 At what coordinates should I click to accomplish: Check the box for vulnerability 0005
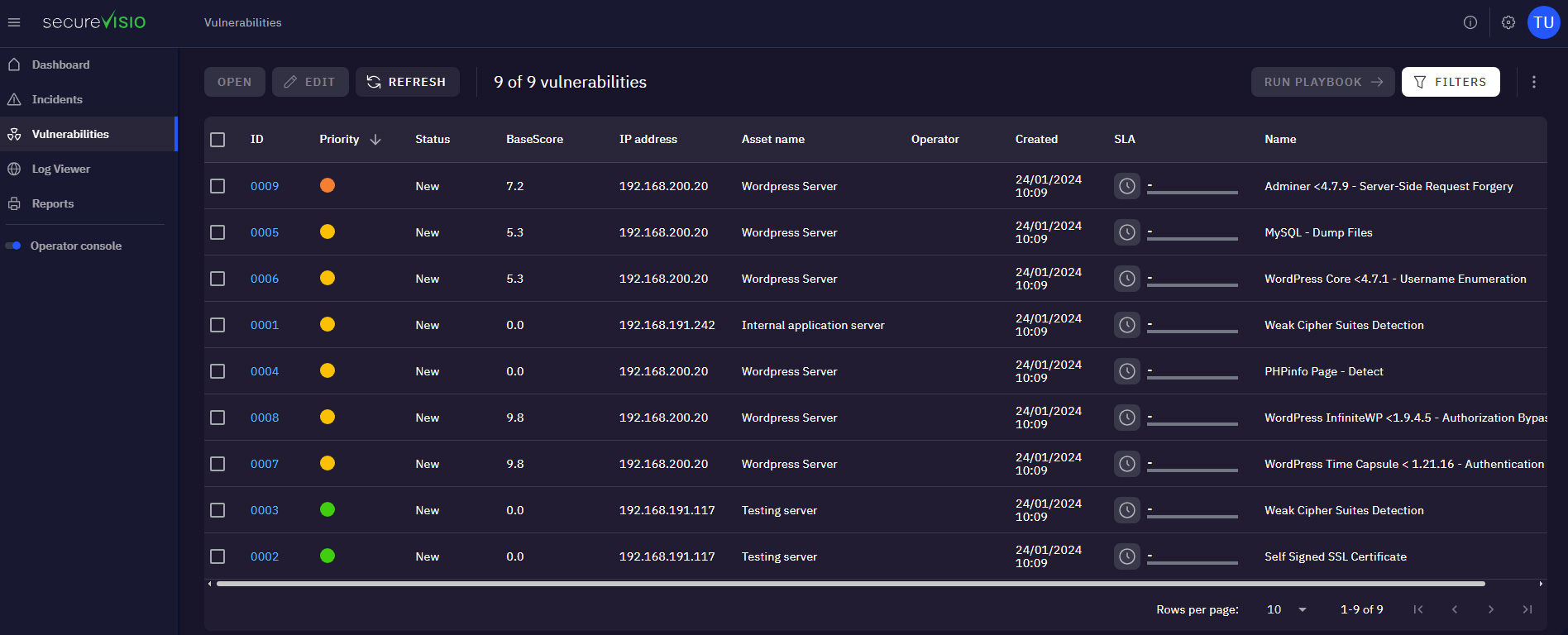(x=218, y=232)
